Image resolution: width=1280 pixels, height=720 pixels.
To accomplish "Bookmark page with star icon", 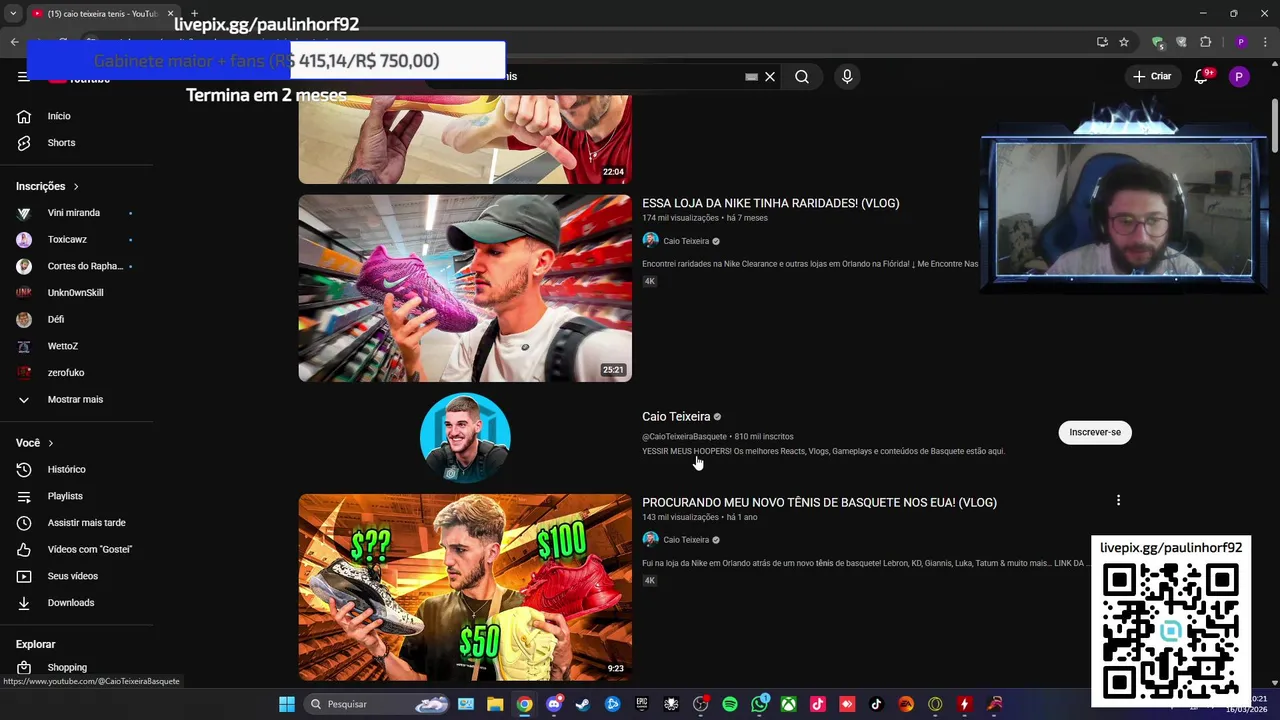I will click(1124, 42).
